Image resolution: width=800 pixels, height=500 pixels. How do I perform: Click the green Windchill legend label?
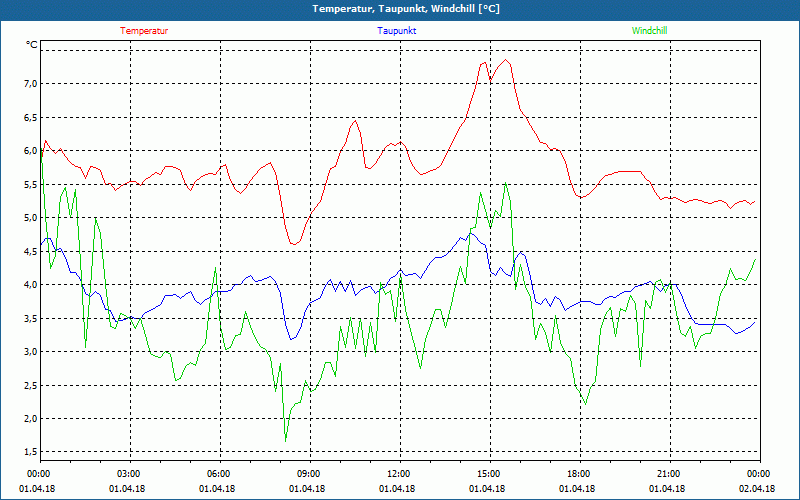(649, 31)
